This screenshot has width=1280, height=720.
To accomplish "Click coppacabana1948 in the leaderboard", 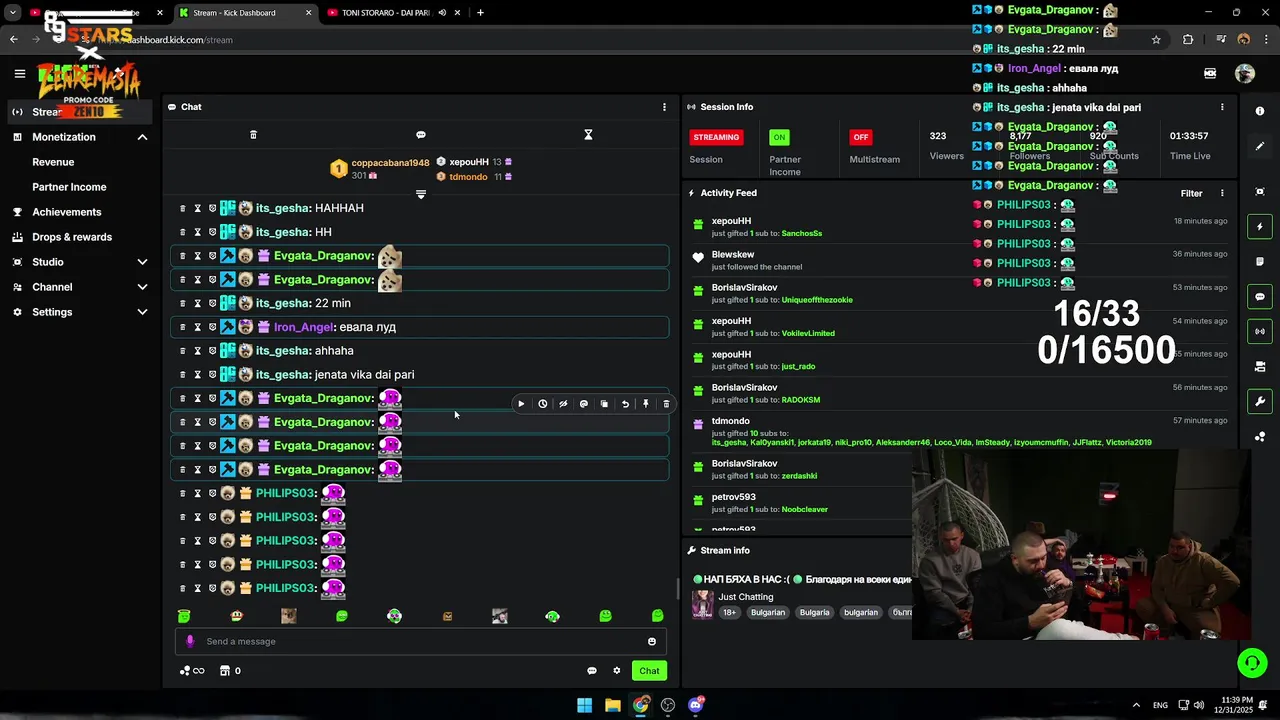I will click(390, 163).
